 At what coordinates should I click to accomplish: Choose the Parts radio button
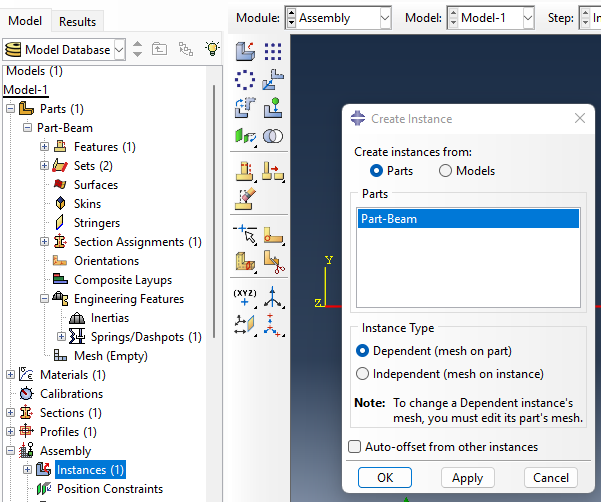pos(376,171)
